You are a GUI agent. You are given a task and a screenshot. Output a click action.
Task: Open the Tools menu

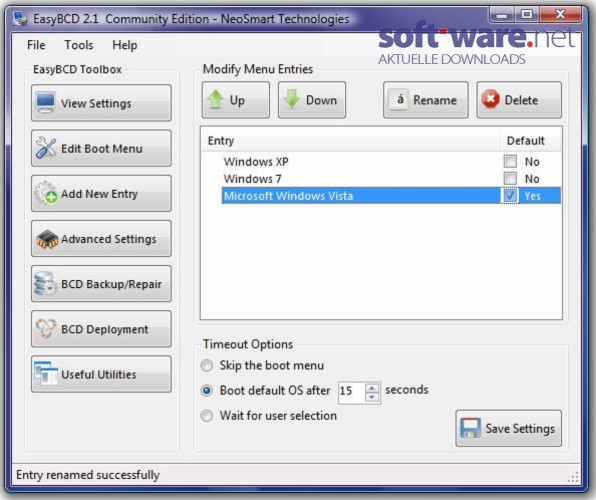[x=79, y=45]
